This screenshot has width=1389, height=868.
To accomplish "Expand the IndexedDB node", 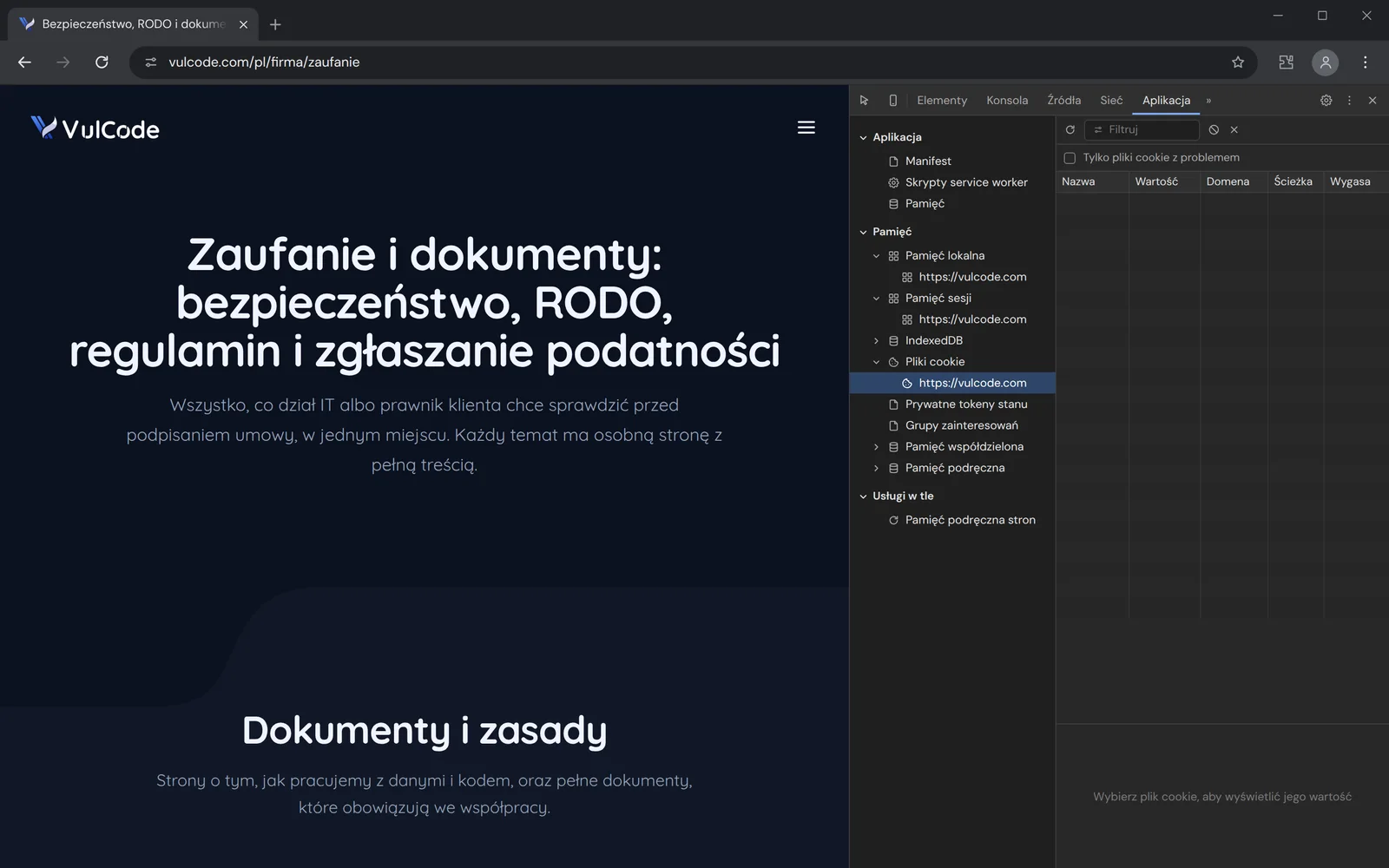I will click(876, 341).
